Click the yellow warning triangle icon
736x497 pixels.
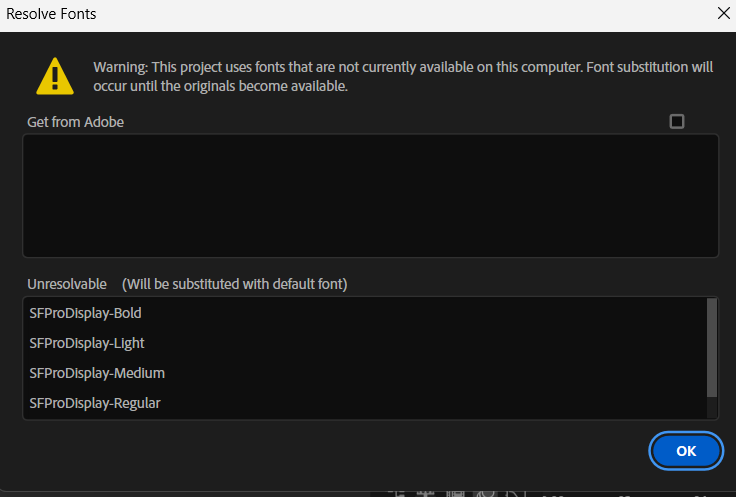tap(55, 76)
